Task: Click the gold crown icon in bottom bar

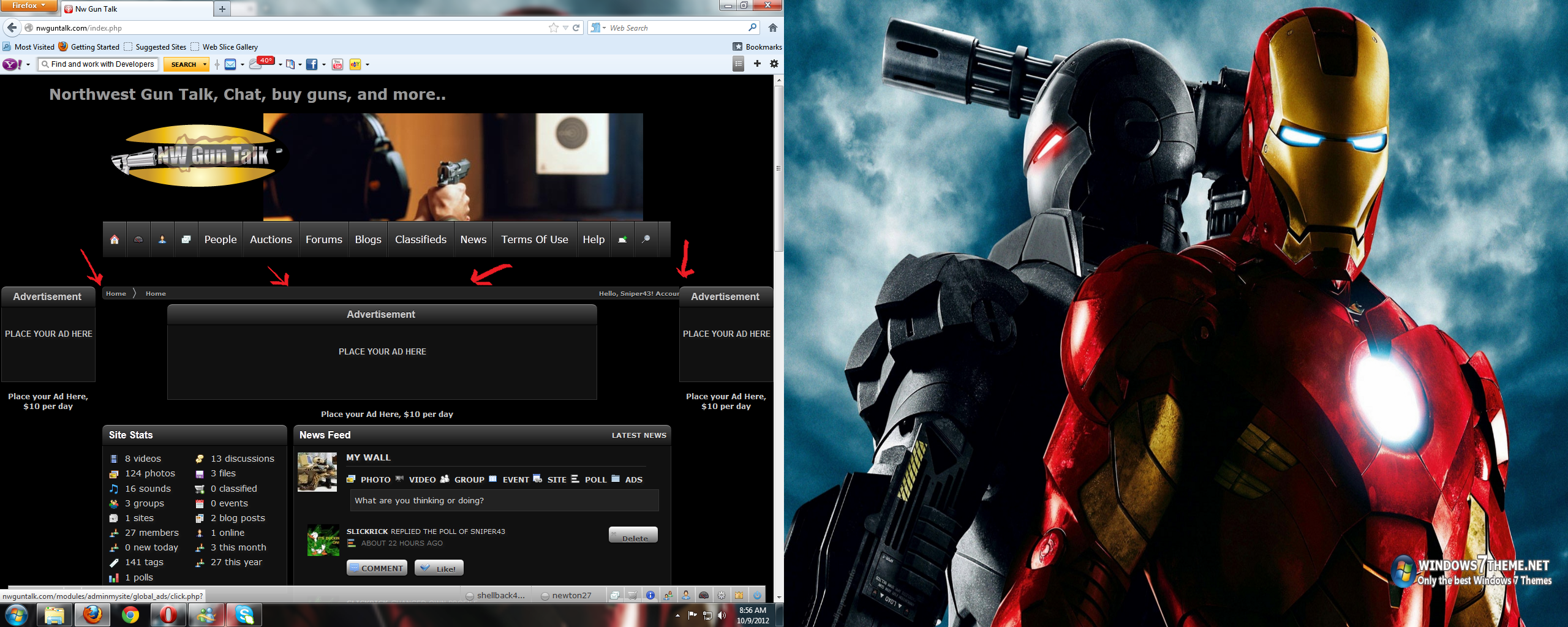Action: 739,595
